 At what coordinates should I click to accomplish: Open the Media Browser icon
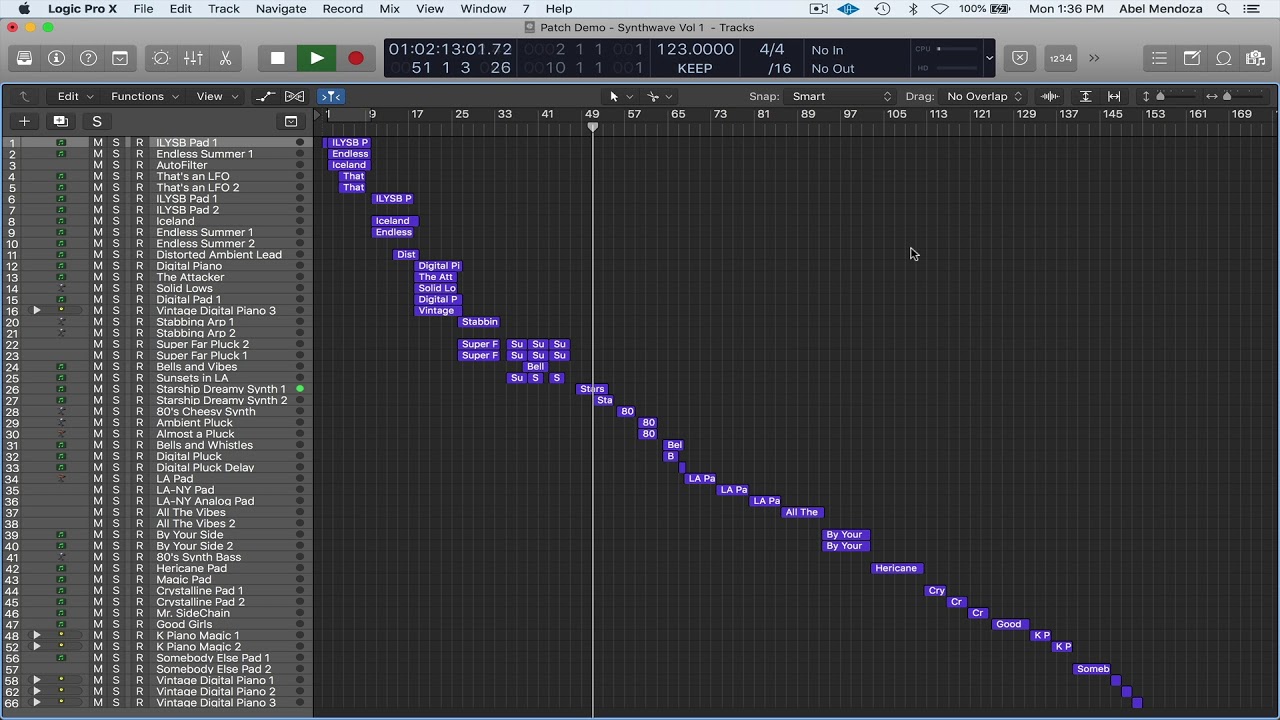[x=1256, y=58]
